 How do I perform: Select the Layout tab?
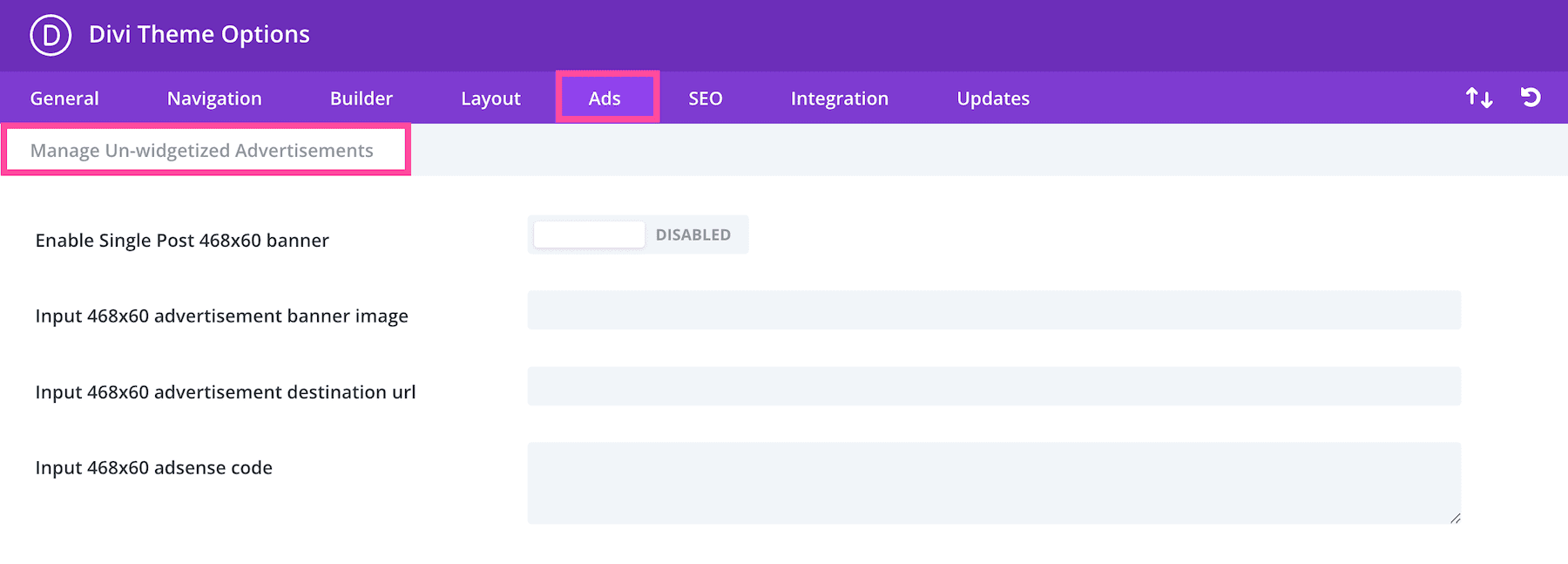[x=490, y=99]
